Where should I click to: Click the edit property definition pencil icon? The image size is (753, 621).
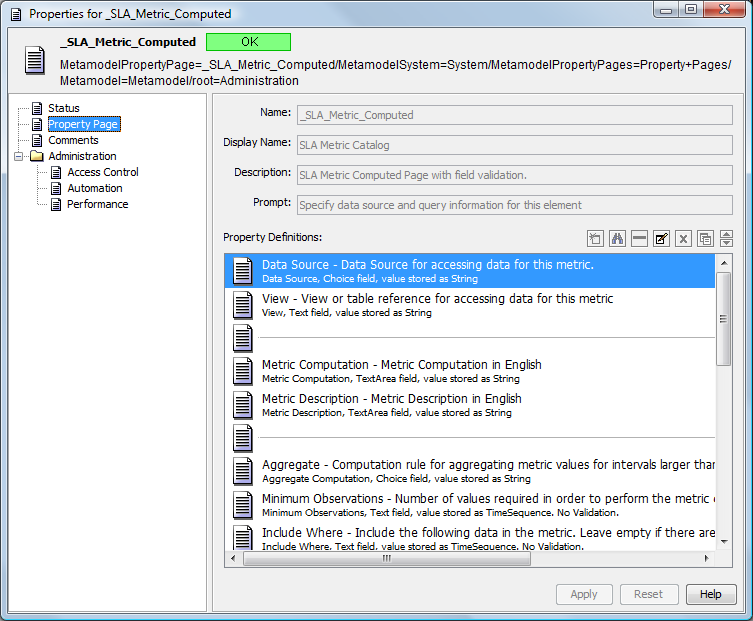pos(661,238)
